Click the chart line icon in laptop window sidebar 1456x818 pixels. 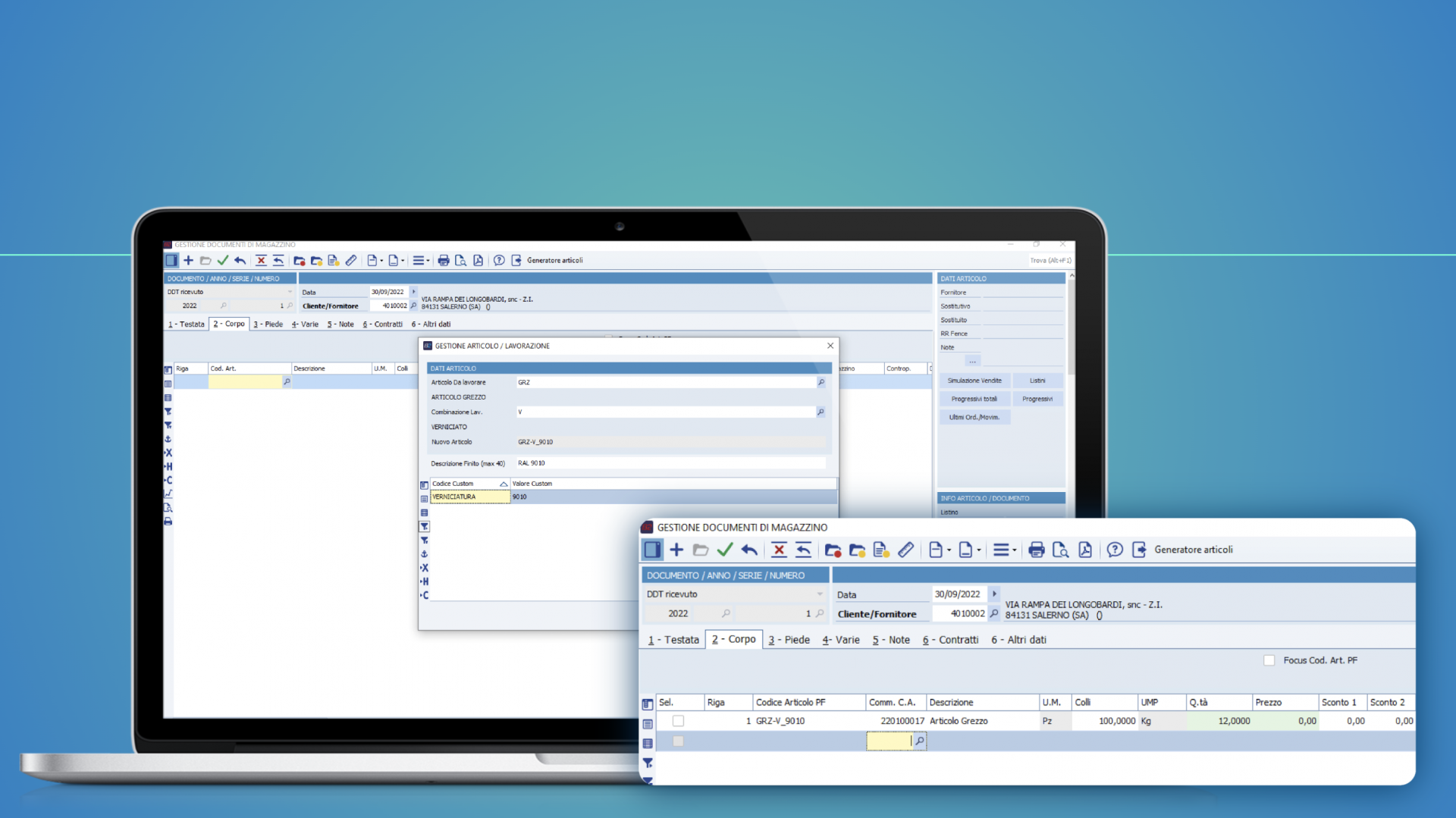pyautogui.click(x=168, y=494)
